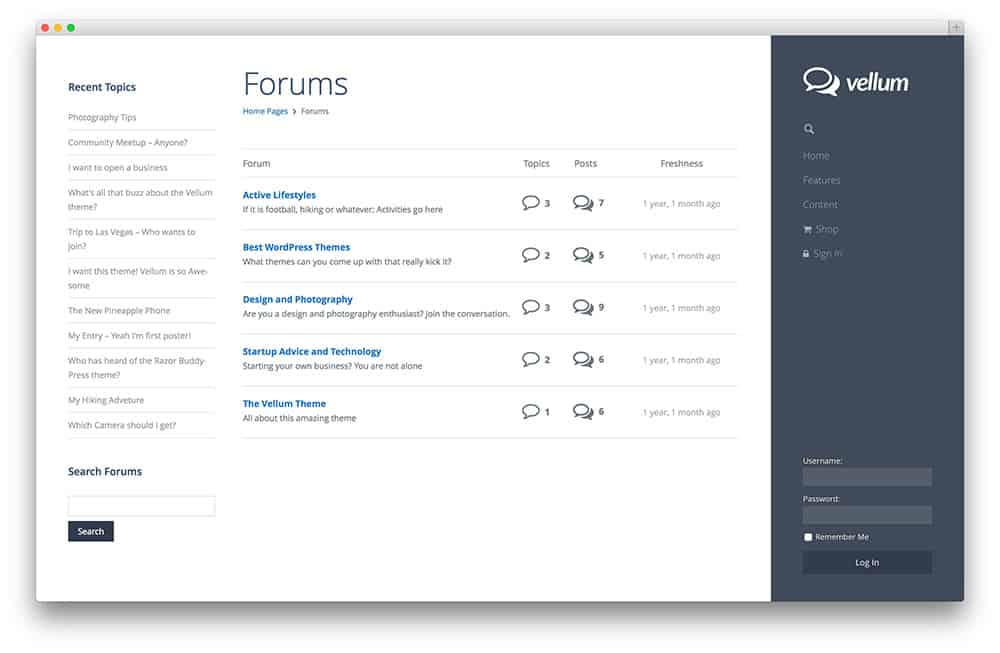
Task: Click the lock icon beside Sign in
Action: [x=806, y=254]
